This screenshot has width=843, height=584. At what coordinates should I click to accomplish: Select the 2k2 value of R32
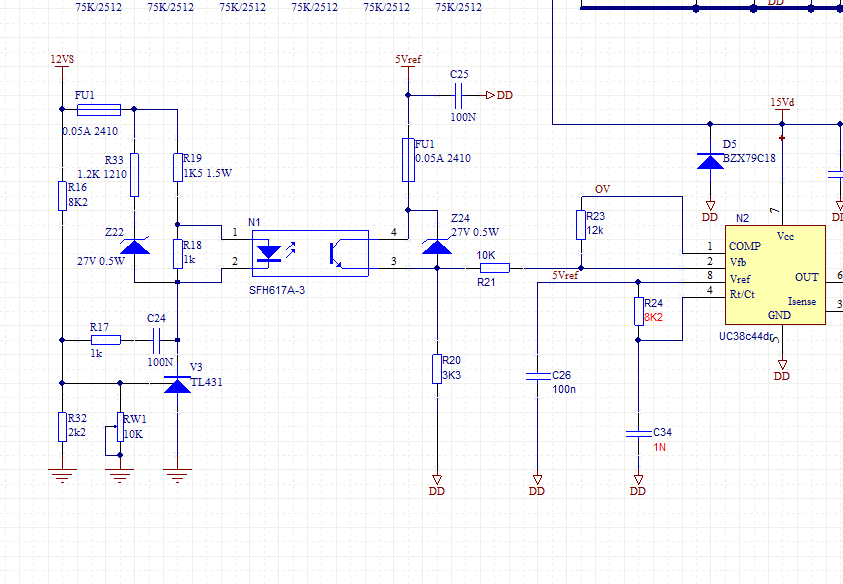click(x=77, y=432)
